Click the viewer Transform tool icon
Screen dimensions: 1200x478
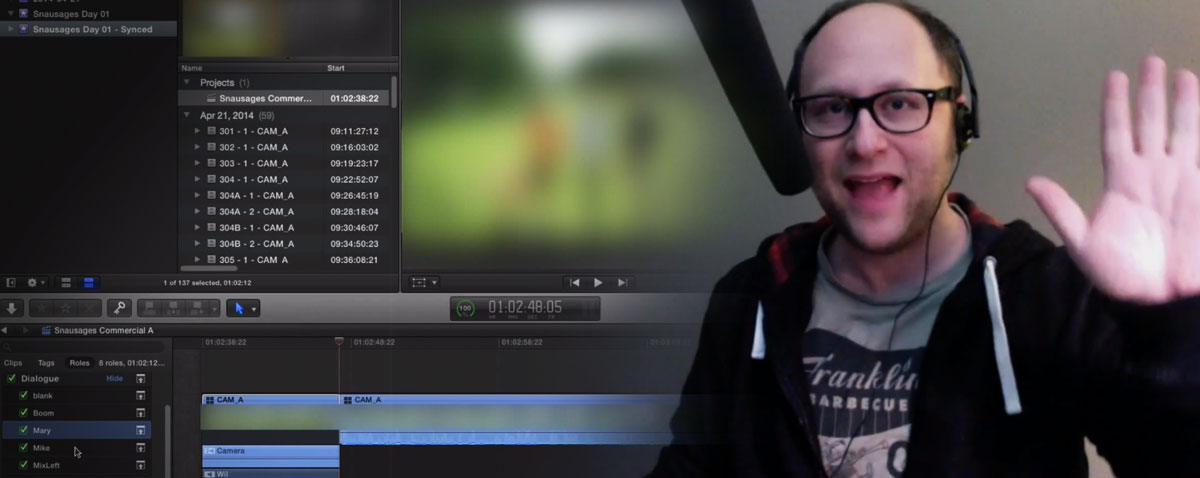[419, 283]
